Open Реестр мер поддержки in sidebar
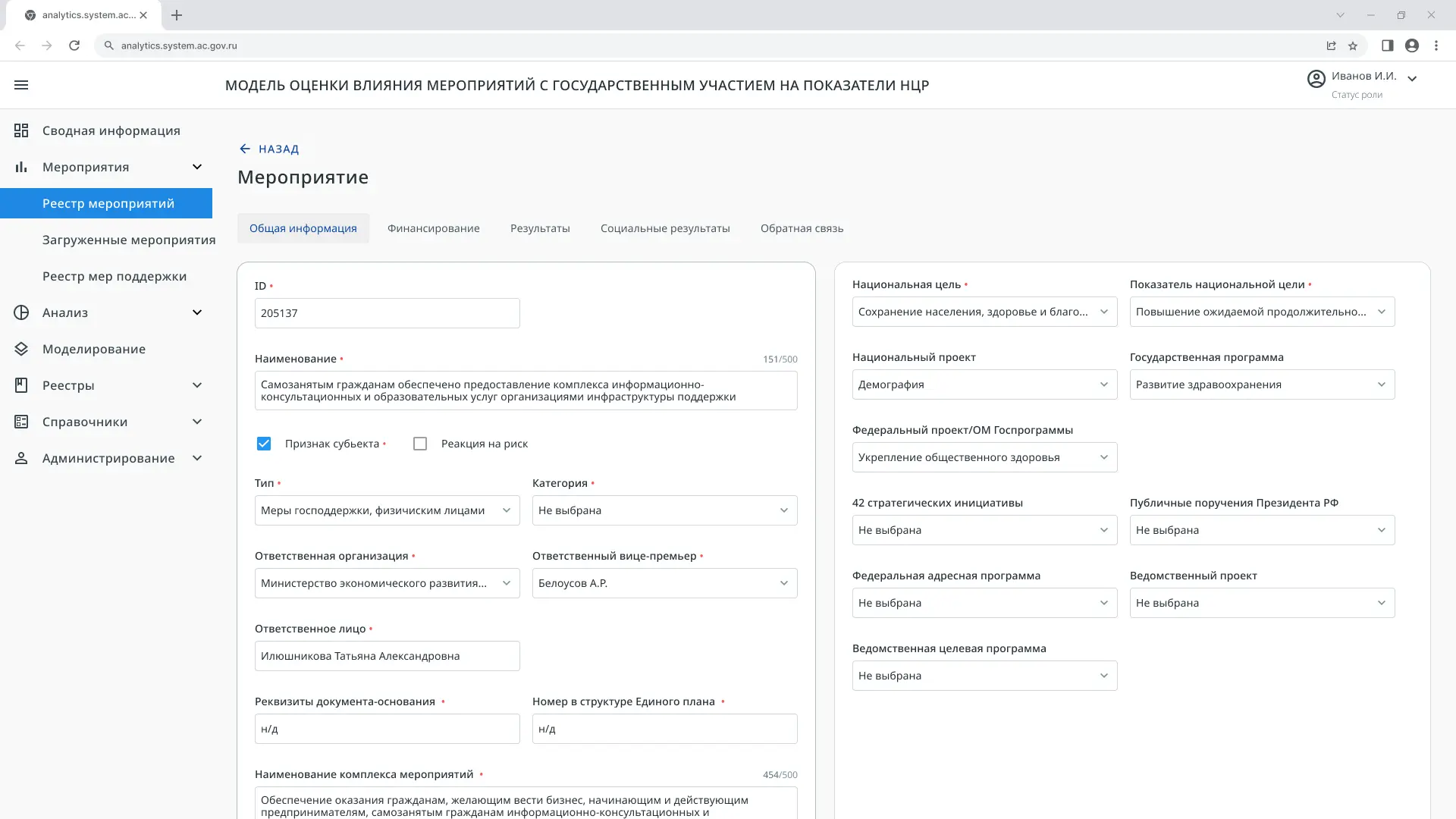 tap(115, 276)
